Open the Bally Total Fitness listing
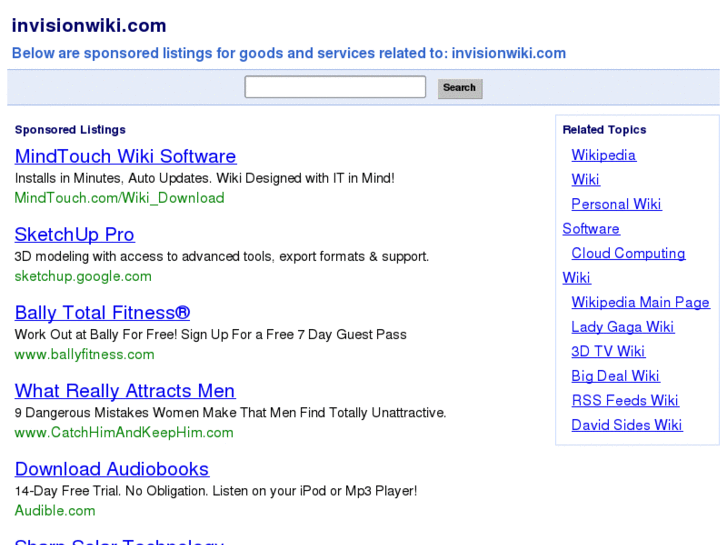 [102, 313]
